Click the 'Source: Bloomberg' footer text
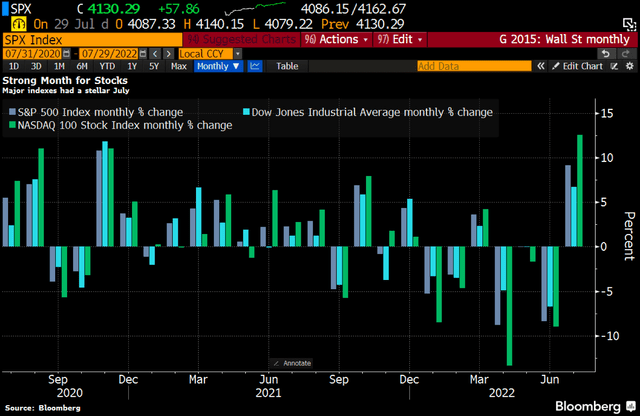 coord(42,408)
